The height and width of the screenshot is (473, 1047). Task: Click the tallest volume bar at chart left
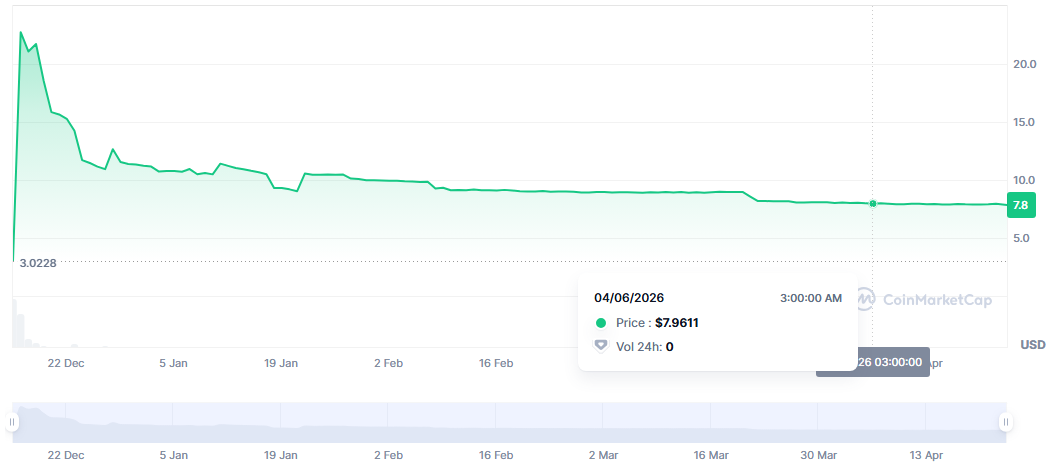click(x=16, y=323)
